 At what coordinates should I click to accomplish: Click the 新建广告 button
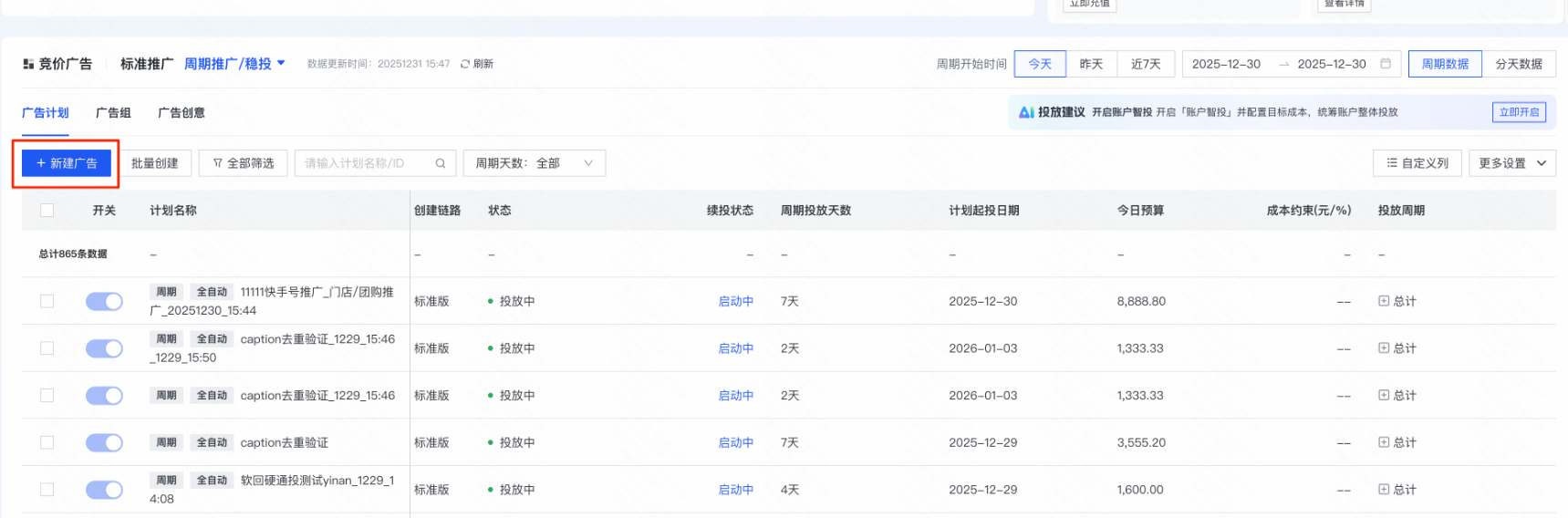67,163
